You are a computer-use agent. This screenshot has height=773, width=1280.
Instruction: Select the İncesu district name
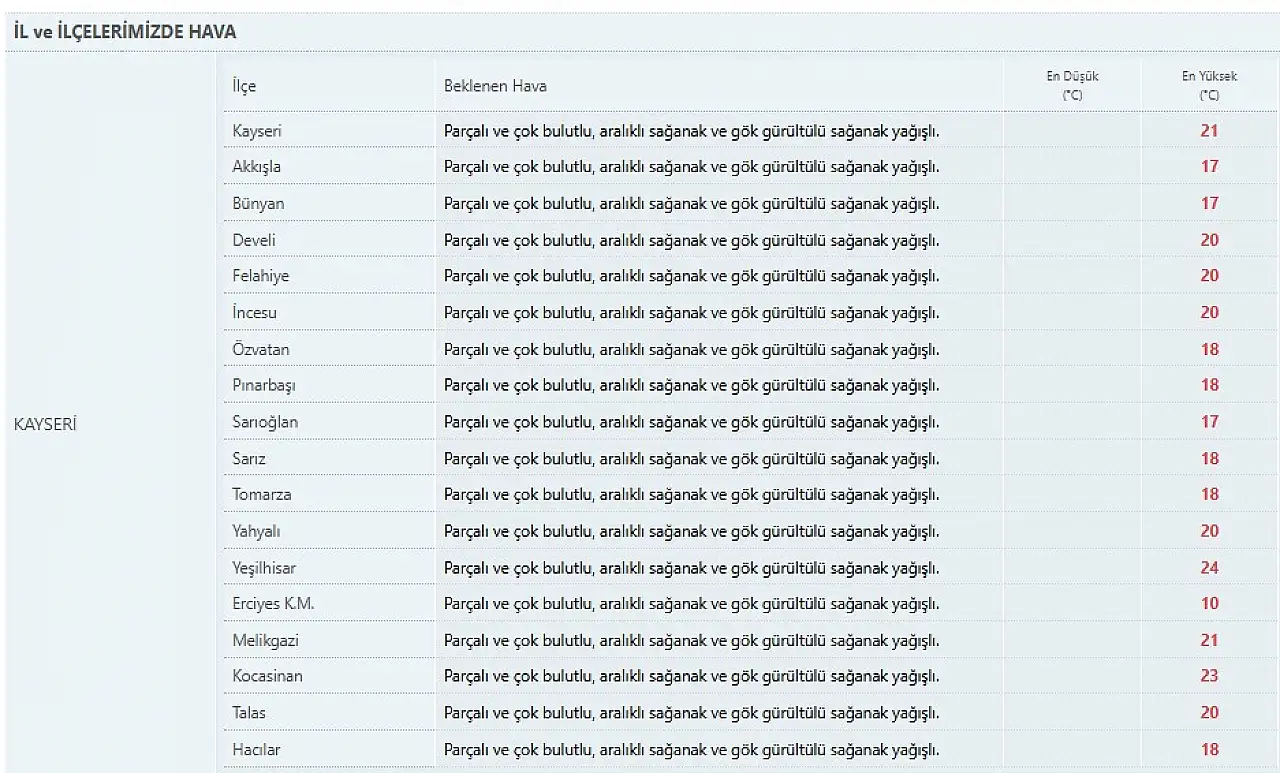pos(254,313)
